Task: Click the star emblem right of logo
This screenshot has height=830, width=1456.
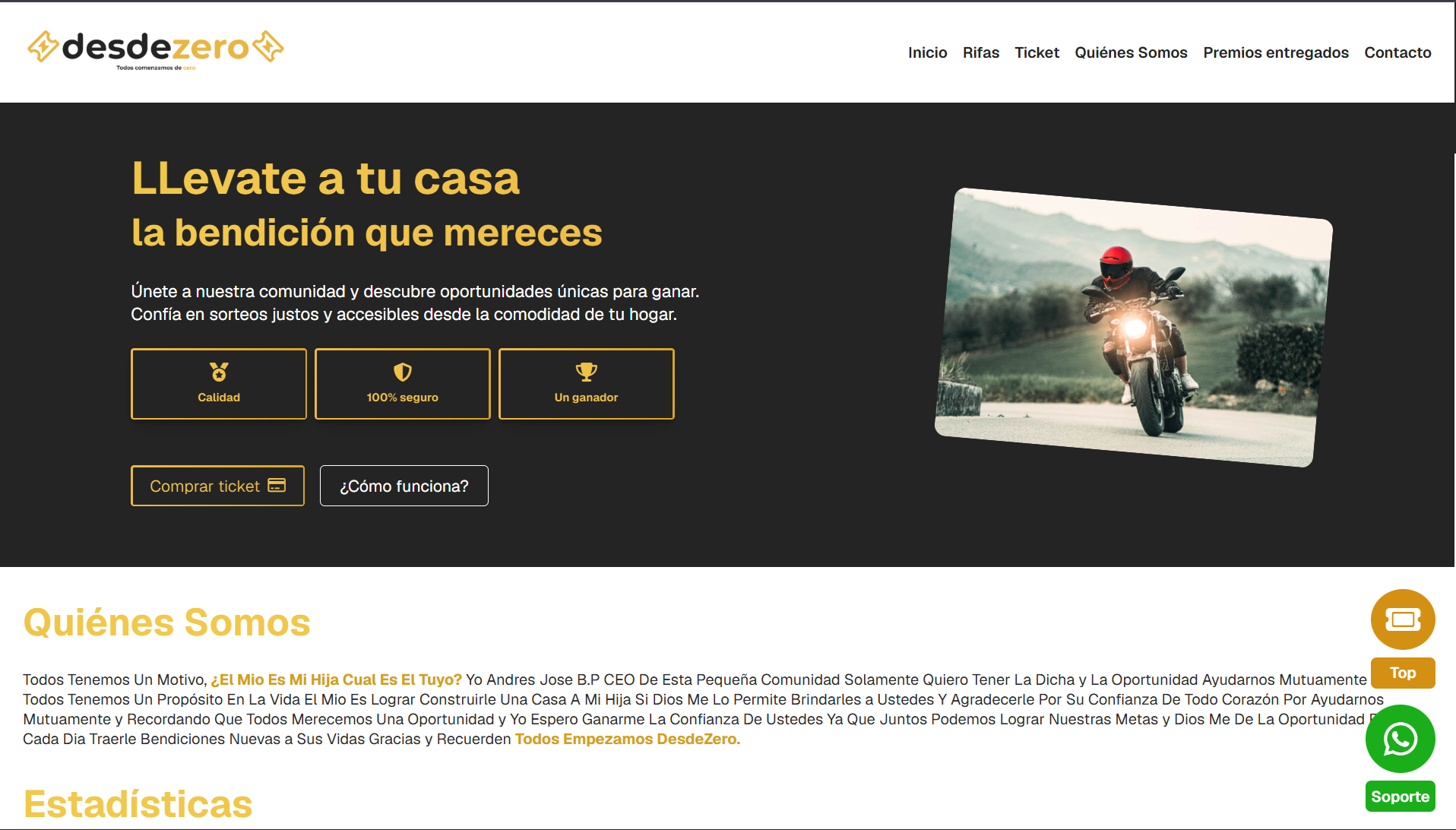Action: 268,46
